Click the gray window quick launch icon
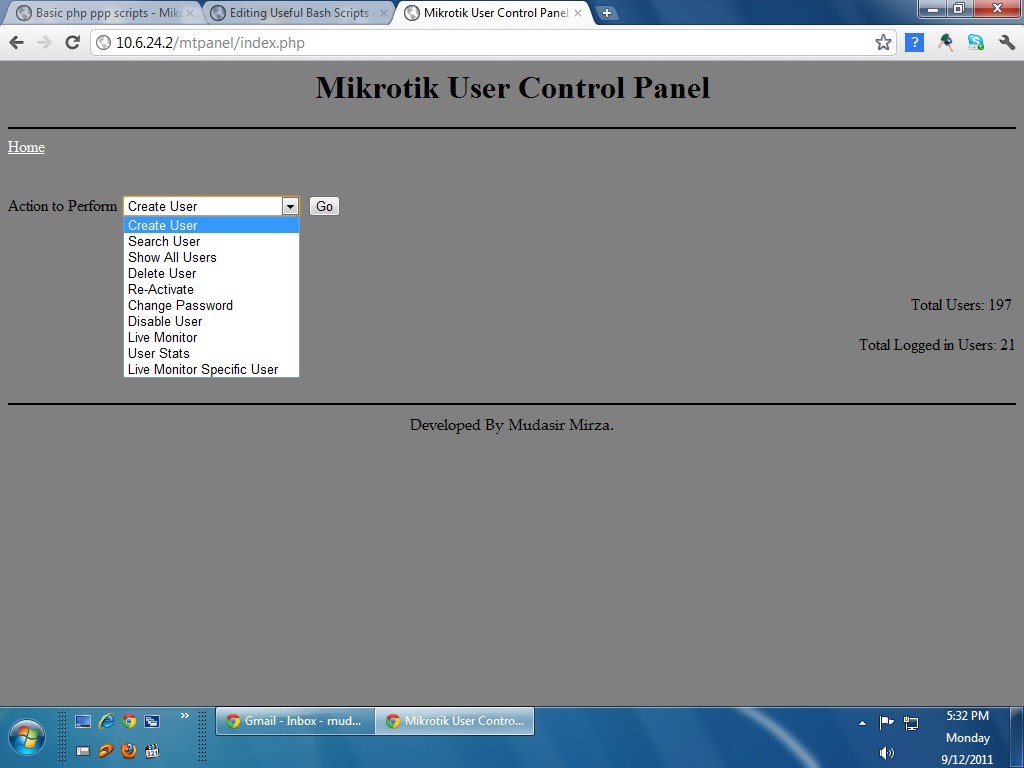This screenshot has height=768, width=1024. (83, 751)
